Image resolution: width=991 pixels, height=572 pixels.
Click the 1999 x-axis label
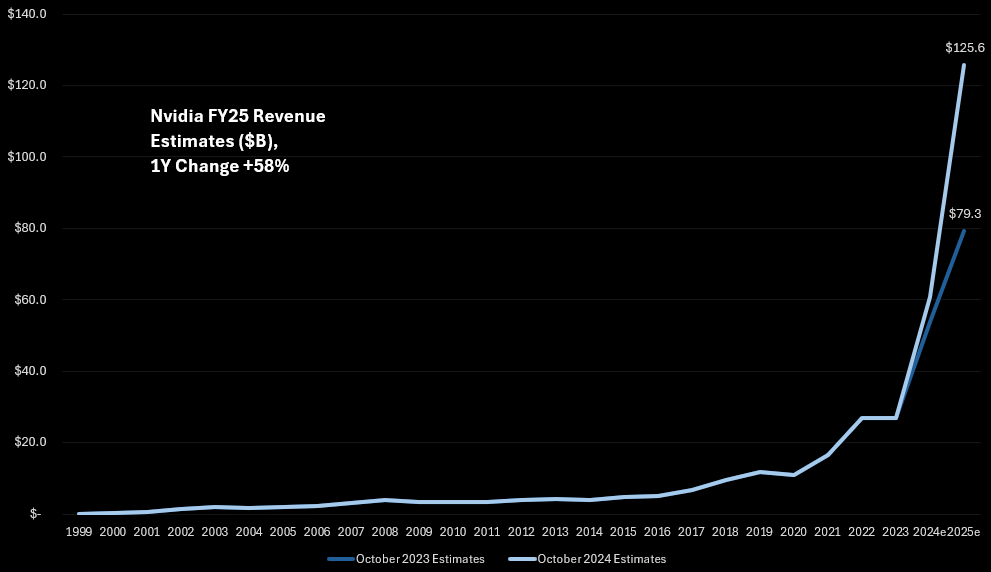78,532
